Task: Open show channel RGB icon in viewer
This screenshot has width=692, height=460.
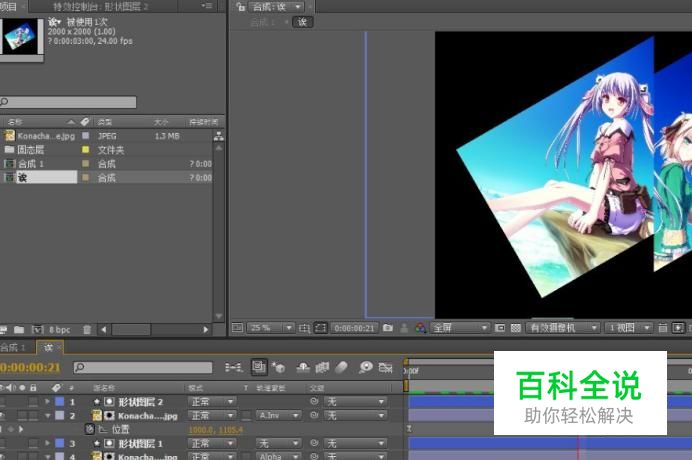Action: coord(420,328)
